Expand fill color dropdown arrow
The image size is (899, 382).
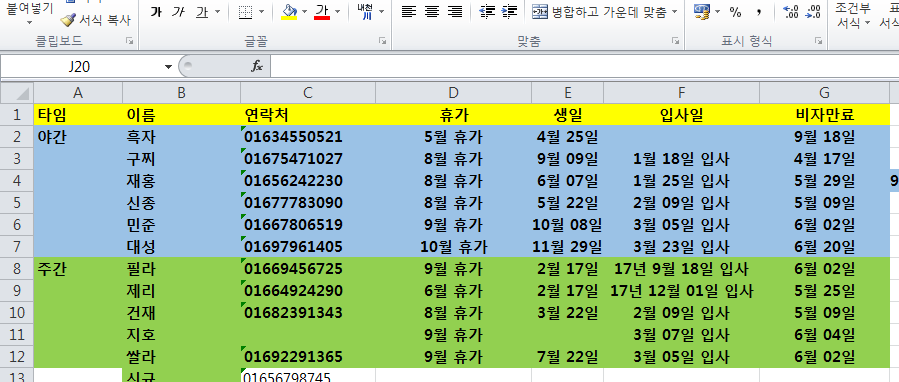coord(304,11)
